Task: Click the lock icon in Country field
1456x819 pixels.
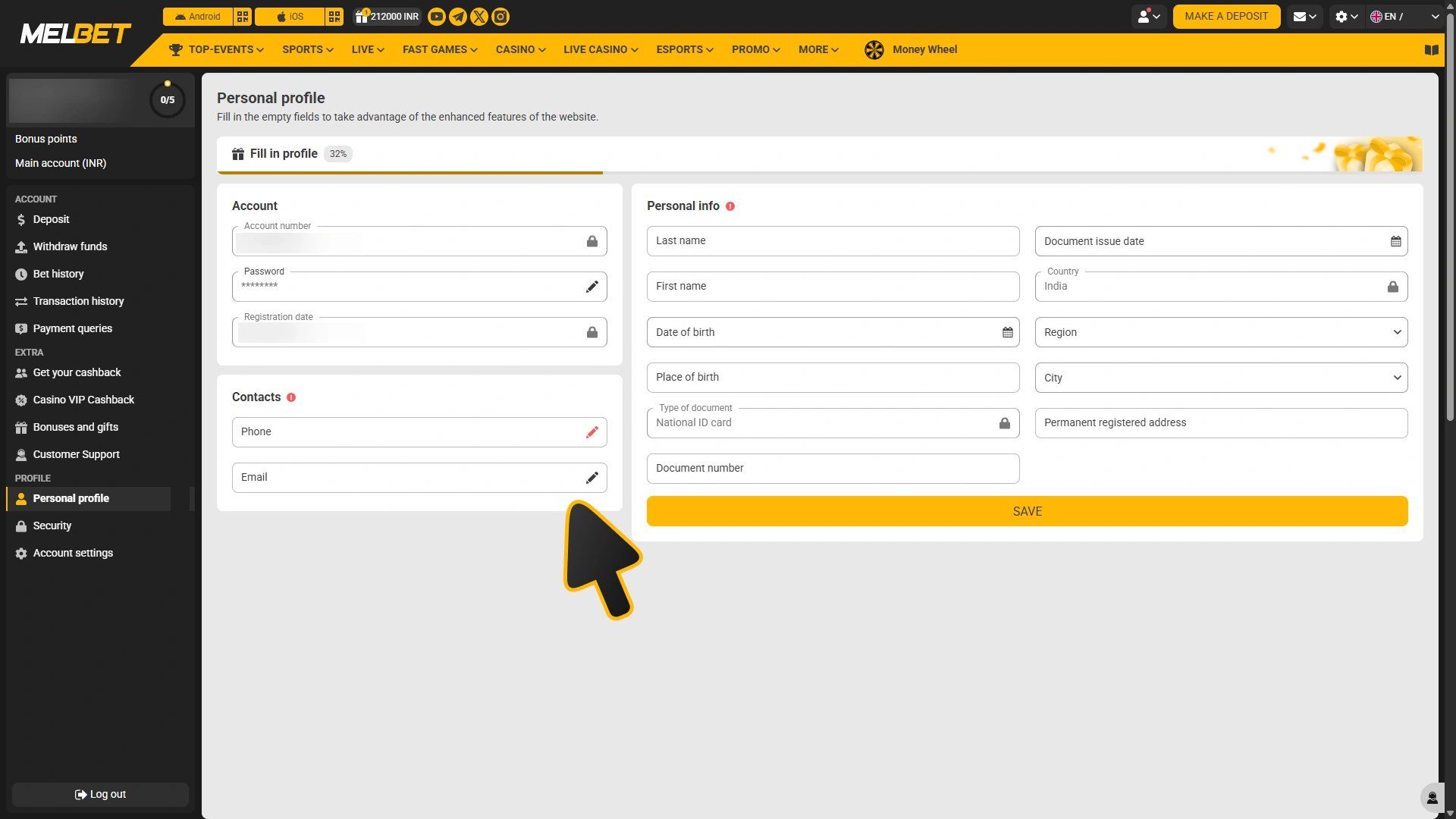Action: tap(1393, 287)
